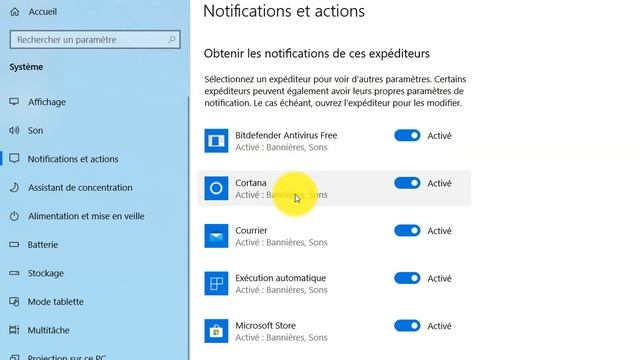
Task: Click 'Activé : Bannières, Sons' under Courrier
Action: click(x=281, y=242)
